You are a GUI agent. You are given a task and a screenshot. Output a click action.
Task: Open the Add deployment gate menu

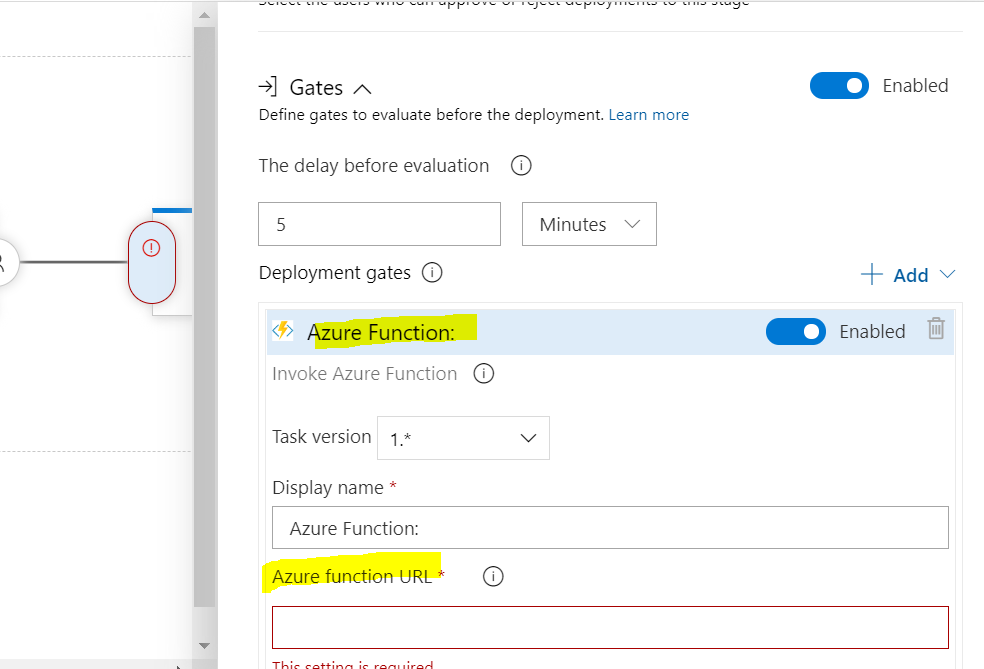909,275
